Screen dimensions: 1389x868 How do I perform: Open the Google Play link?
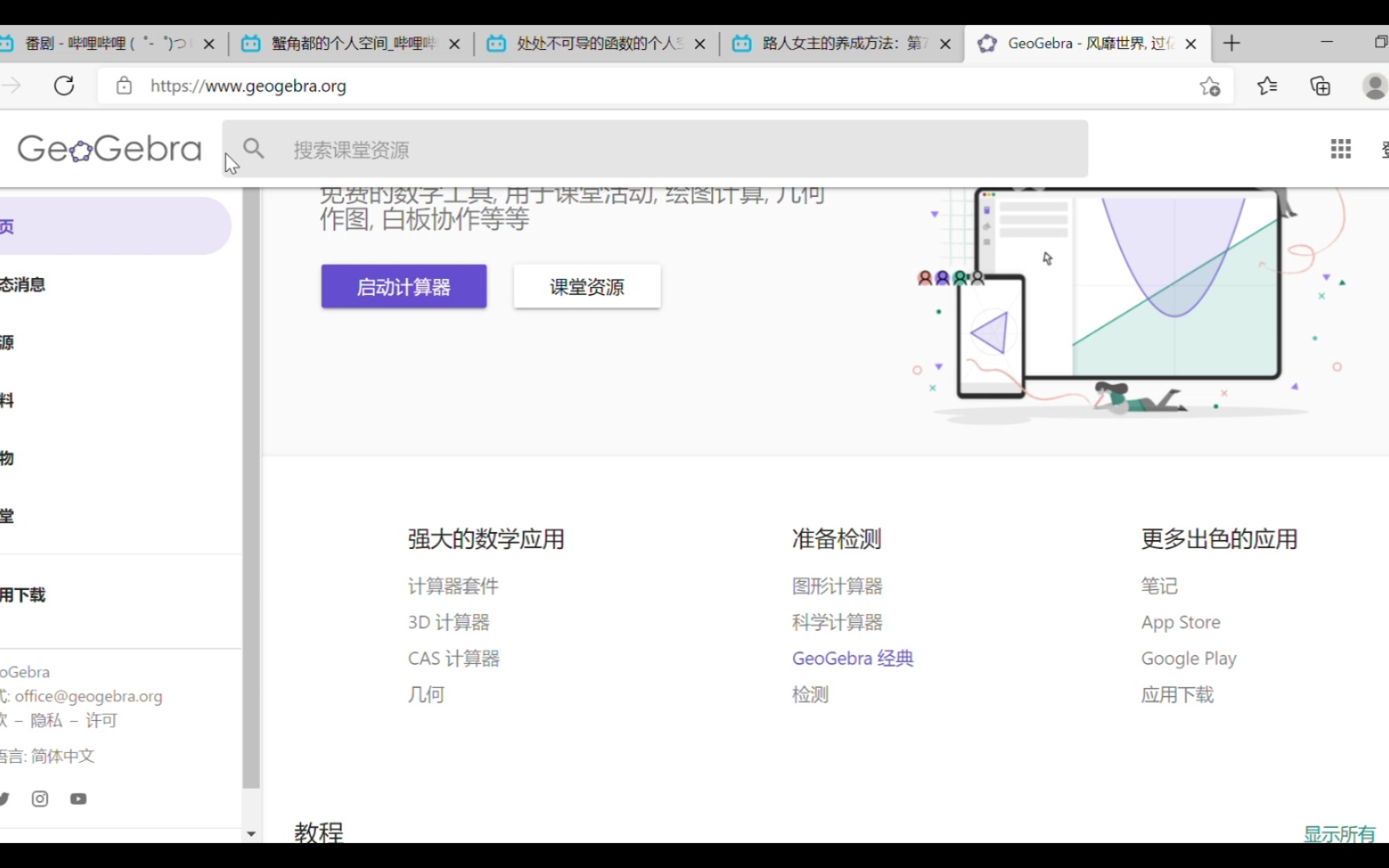pos(1189,658)
